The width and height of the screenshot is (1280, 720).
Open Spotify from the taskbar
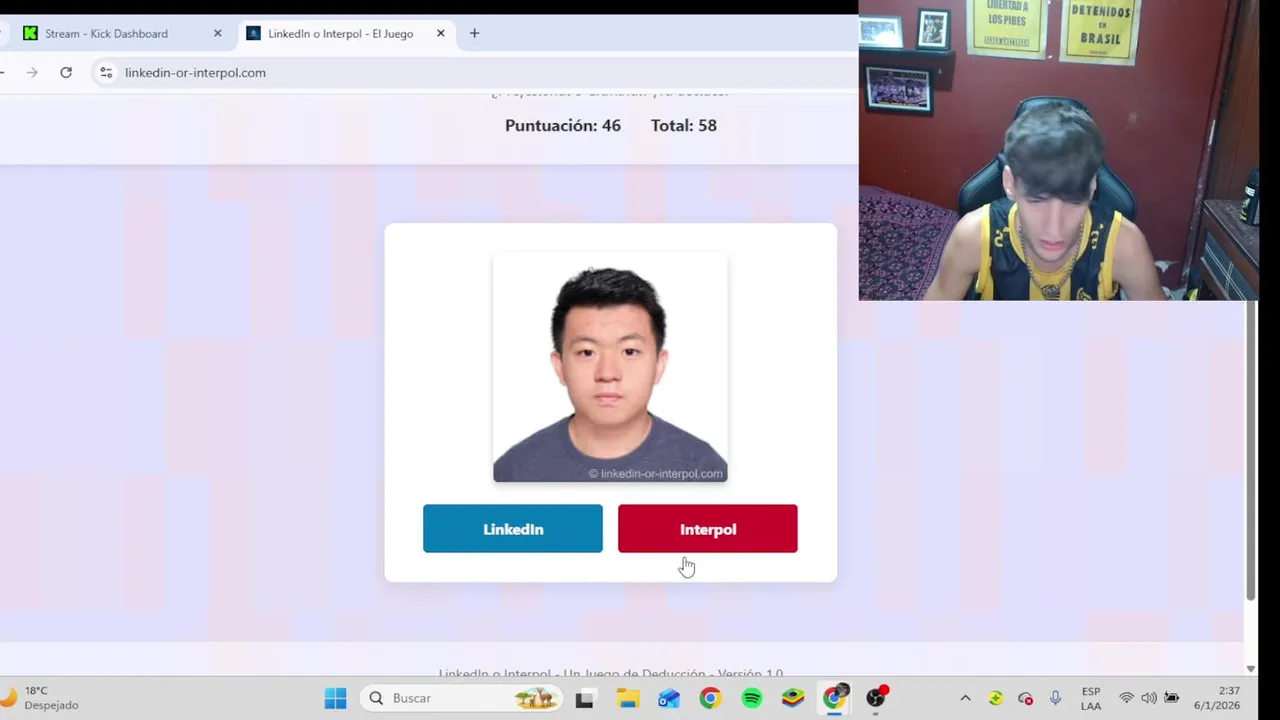(x=752, y=698)
